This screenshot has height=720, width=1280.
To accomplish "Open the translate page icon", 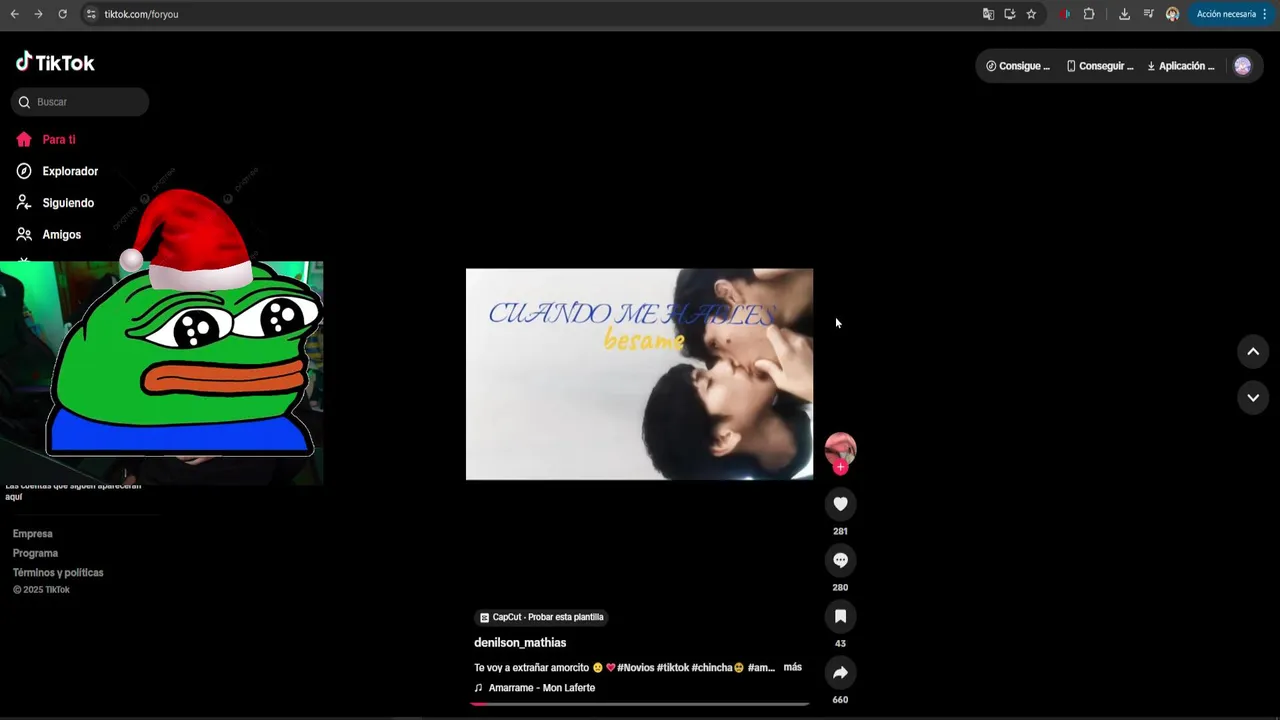I will (x=988, y=14).
